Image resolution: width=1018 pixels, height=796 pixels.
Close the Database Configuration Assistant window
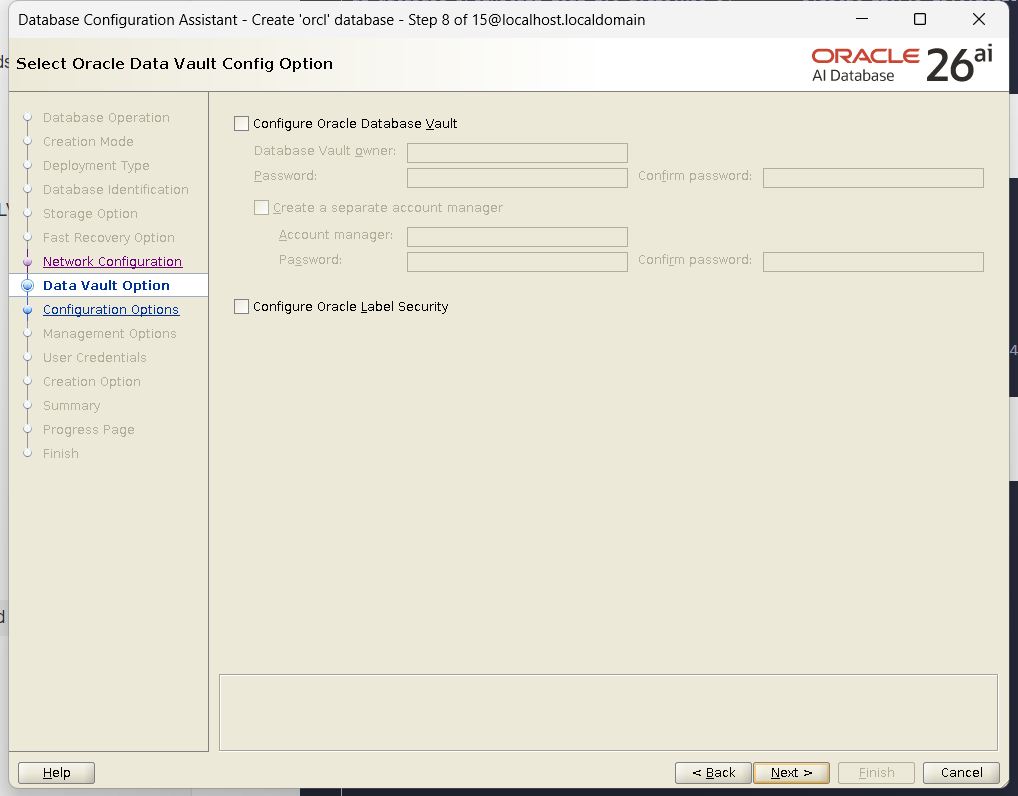coord(979,19)
